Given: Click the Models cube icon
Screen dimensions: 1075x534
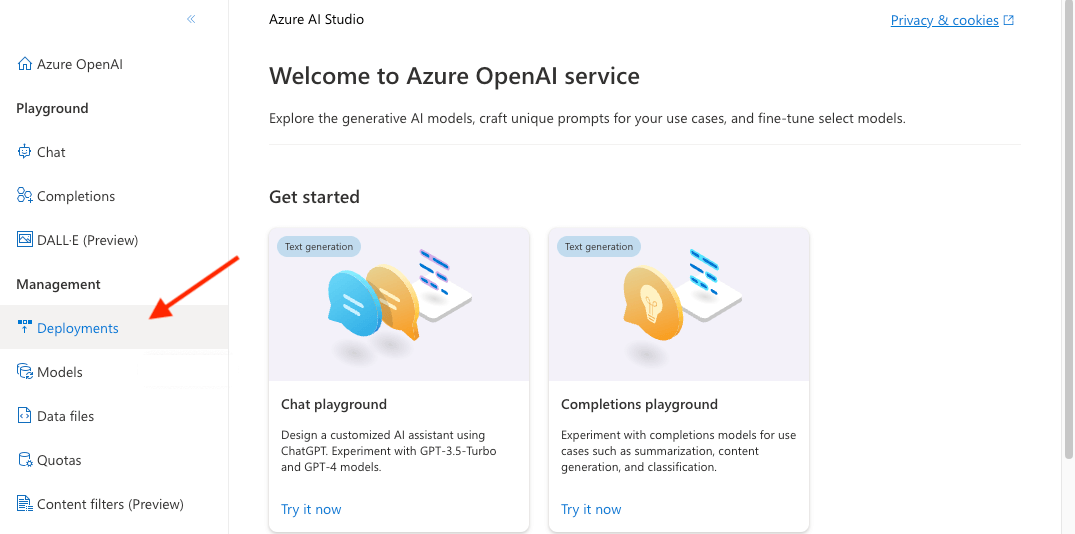Looking at the screenshot, I should [x=25, y=372].
